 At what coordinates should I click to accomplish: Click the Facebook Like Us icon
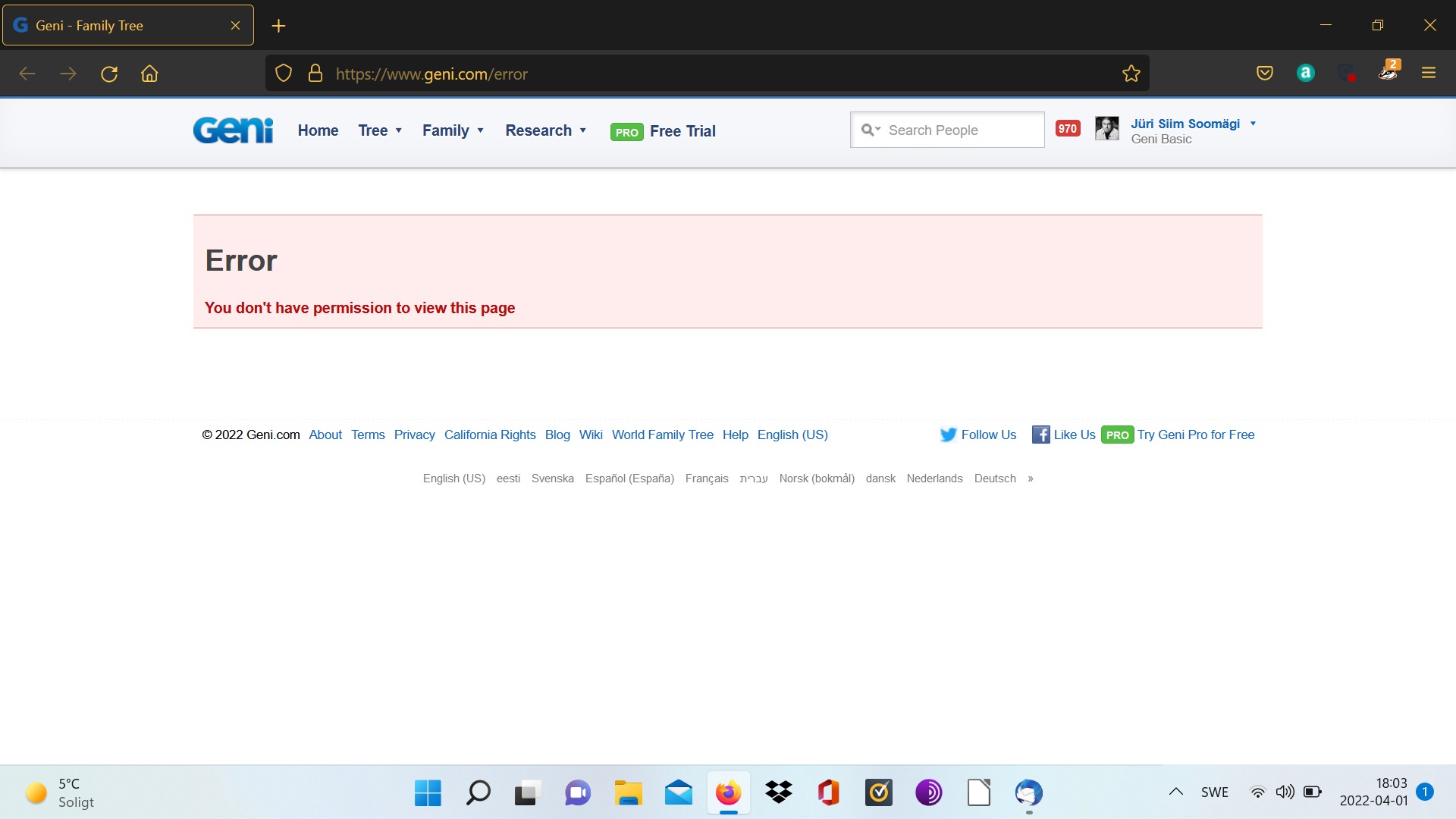pyautogui.click(x=1040, y=435)
